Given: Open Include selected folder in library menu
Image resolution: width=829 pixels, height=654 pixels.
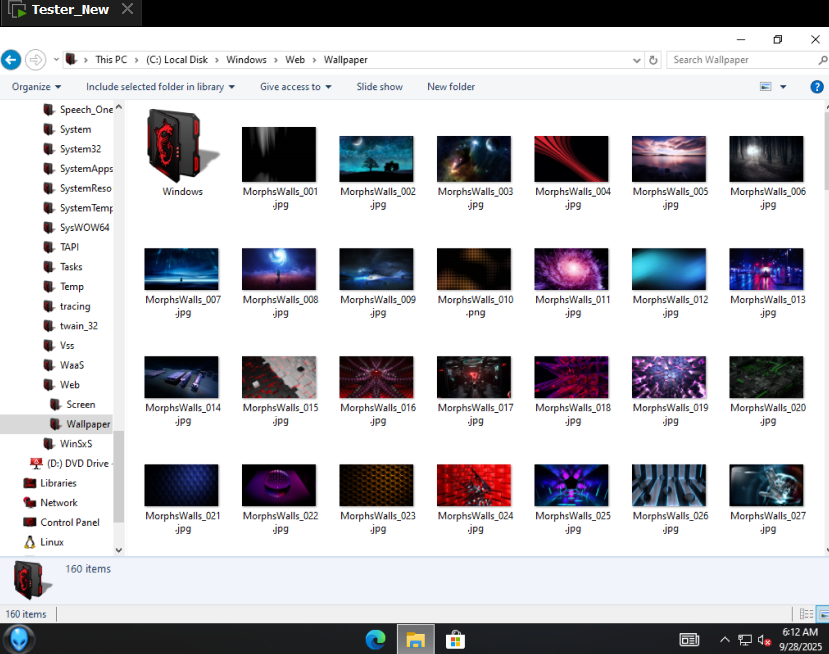Looking at the screenshot, I should pyautogui.click(x=160, y=87).
